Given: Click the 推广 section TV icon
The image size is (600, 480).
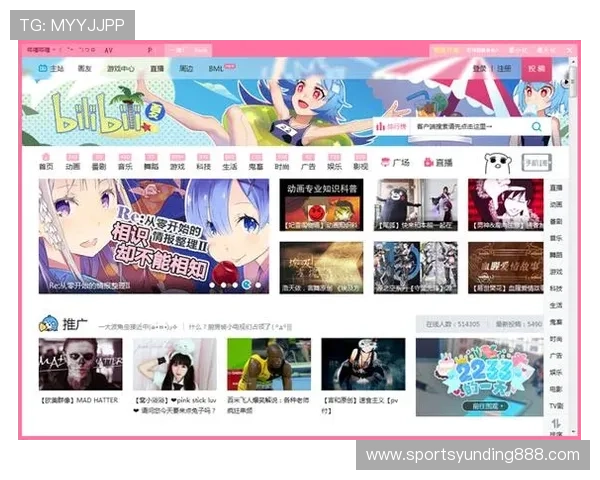Looking at the screenshot, I should tap(47, 324).
